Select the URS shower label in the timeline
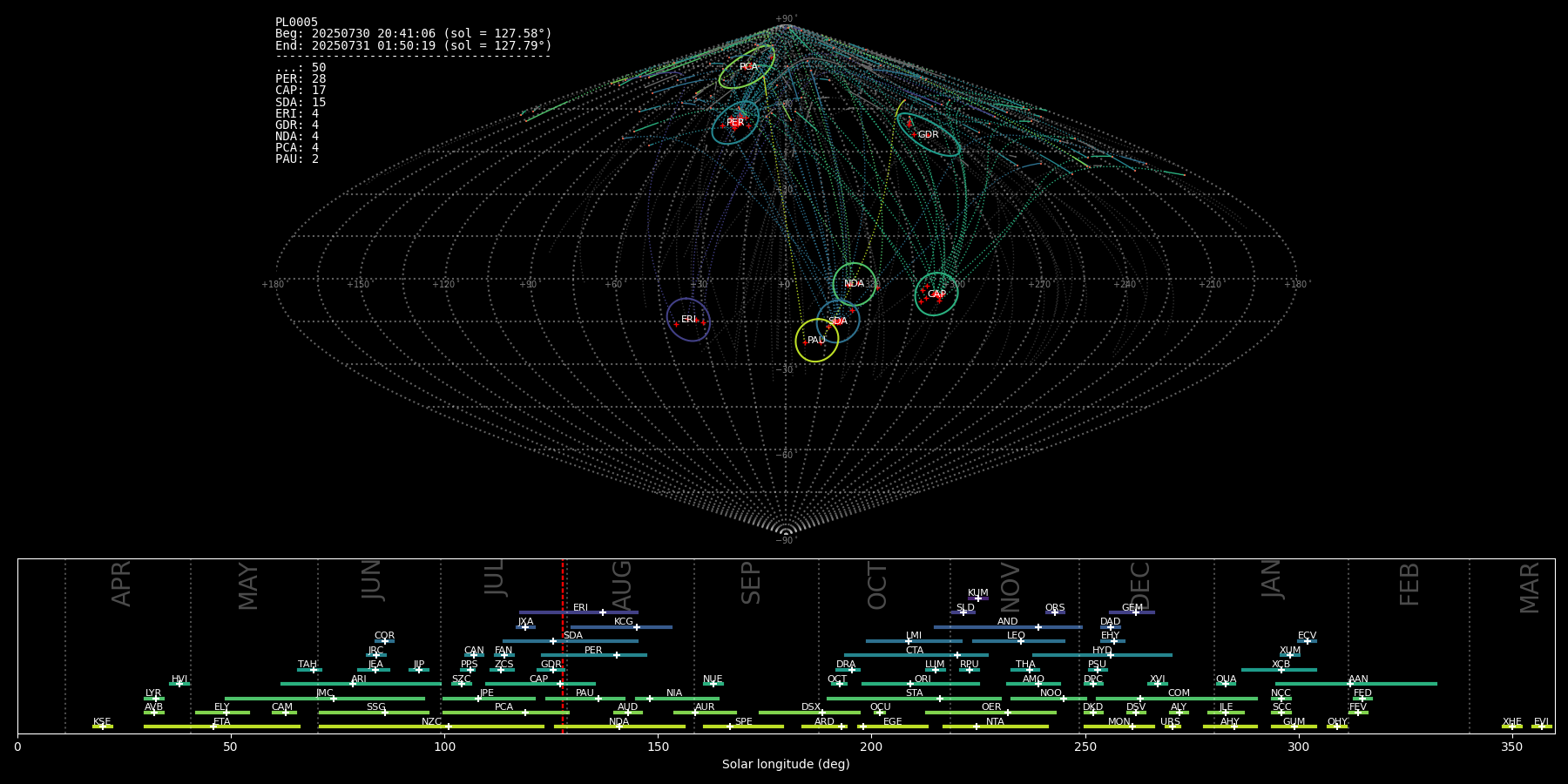This screenshot has height=784, width=1568. coord(1170,722)
